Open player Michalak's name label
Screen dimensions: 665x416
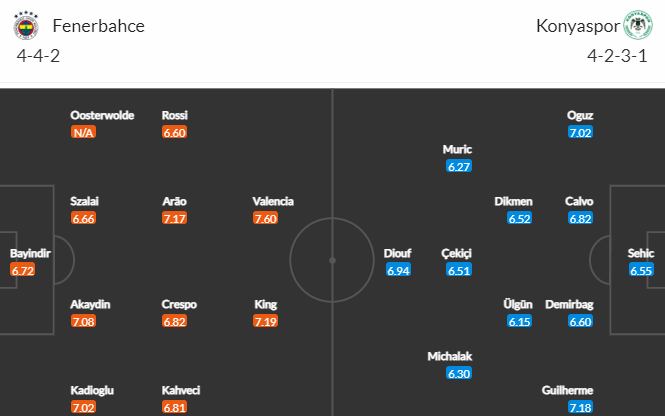450,356
